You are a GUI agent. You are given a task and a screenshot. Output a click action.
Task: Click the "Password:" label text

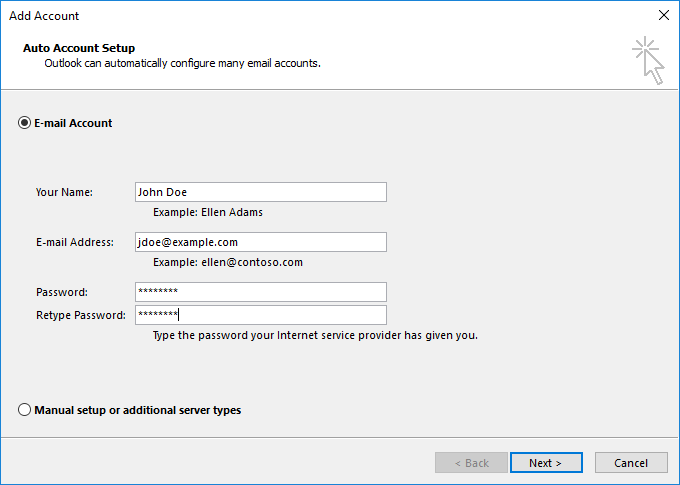click(62, 292)
